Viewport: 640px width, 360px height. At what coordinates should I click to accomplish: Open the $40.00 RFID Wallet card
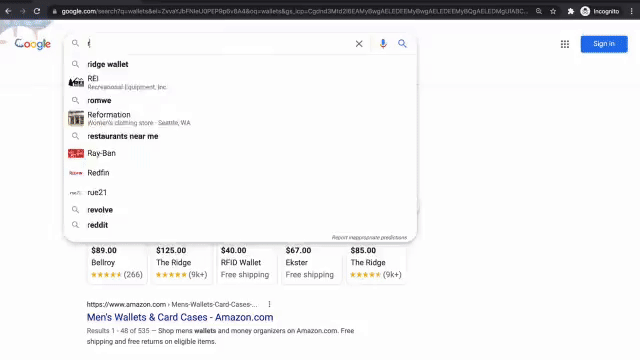point(246,263)
